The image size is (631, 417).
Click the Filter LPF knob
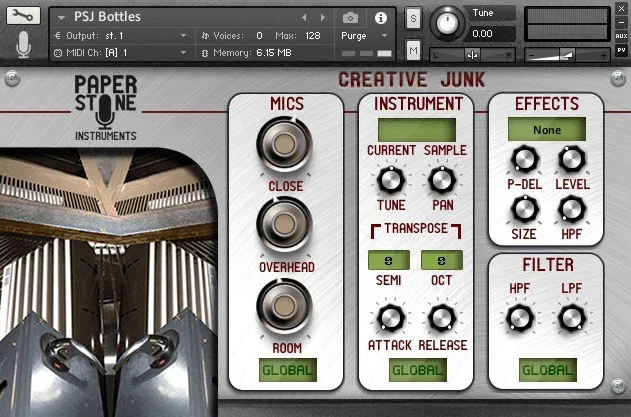pyautogui.click(x=571, y=318)
